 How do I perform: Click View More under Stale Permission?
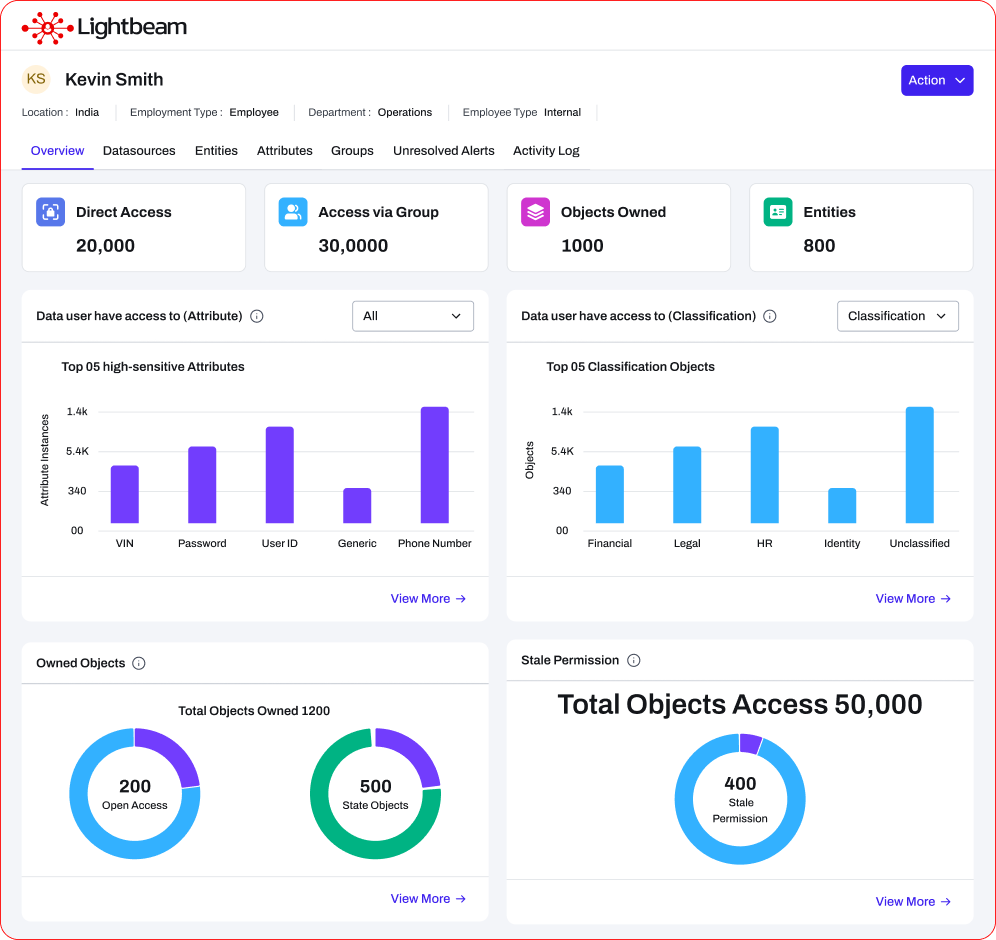pos(913,902)
